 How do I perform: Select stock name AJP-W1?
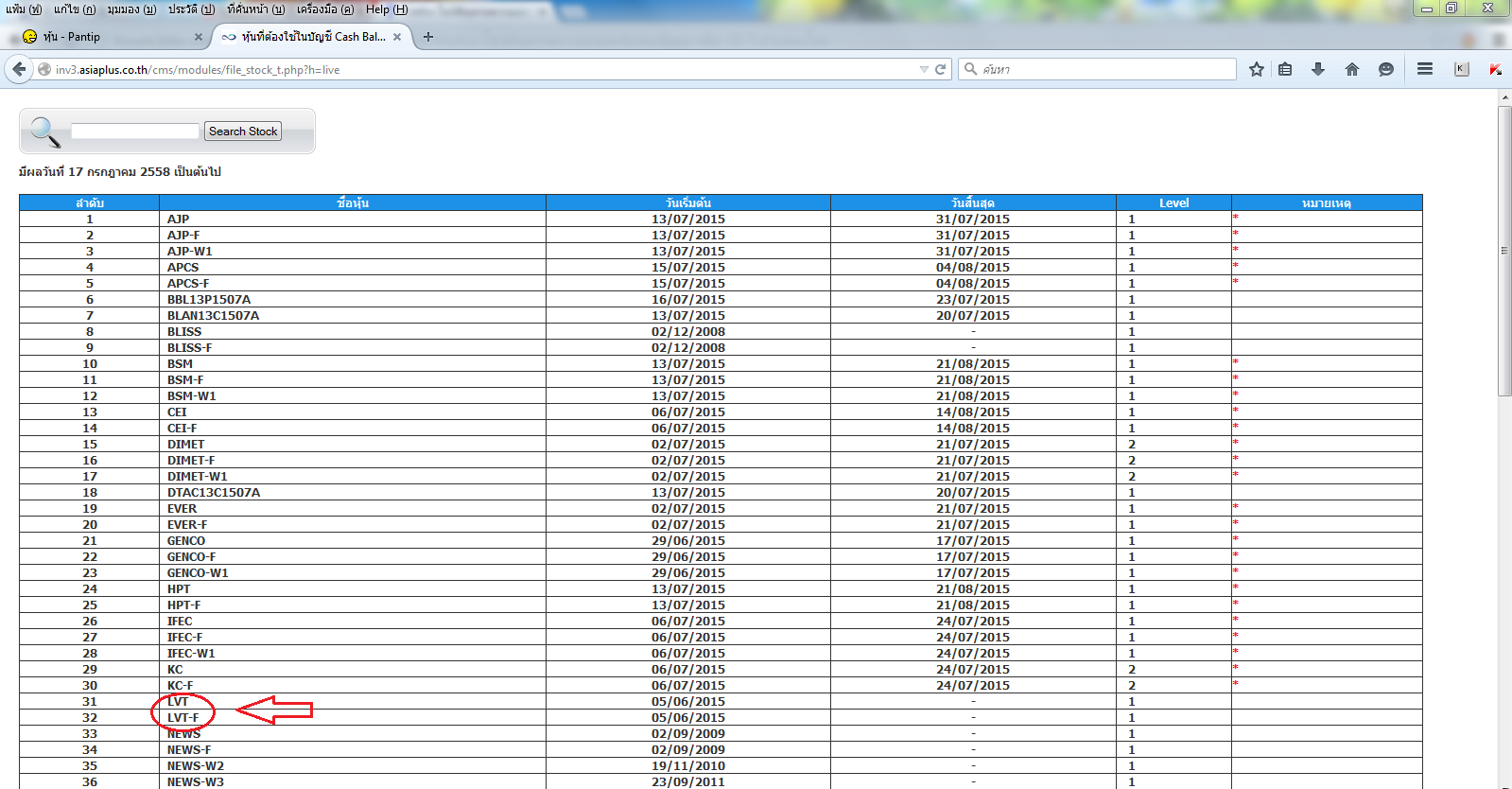point(190,252)
